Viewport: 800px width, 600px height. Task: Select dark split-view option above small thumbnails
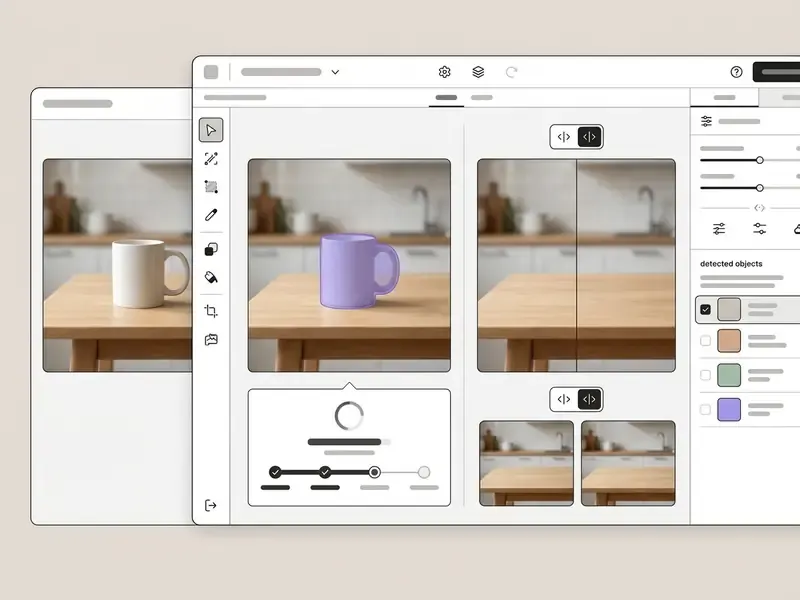click(589, 399)
